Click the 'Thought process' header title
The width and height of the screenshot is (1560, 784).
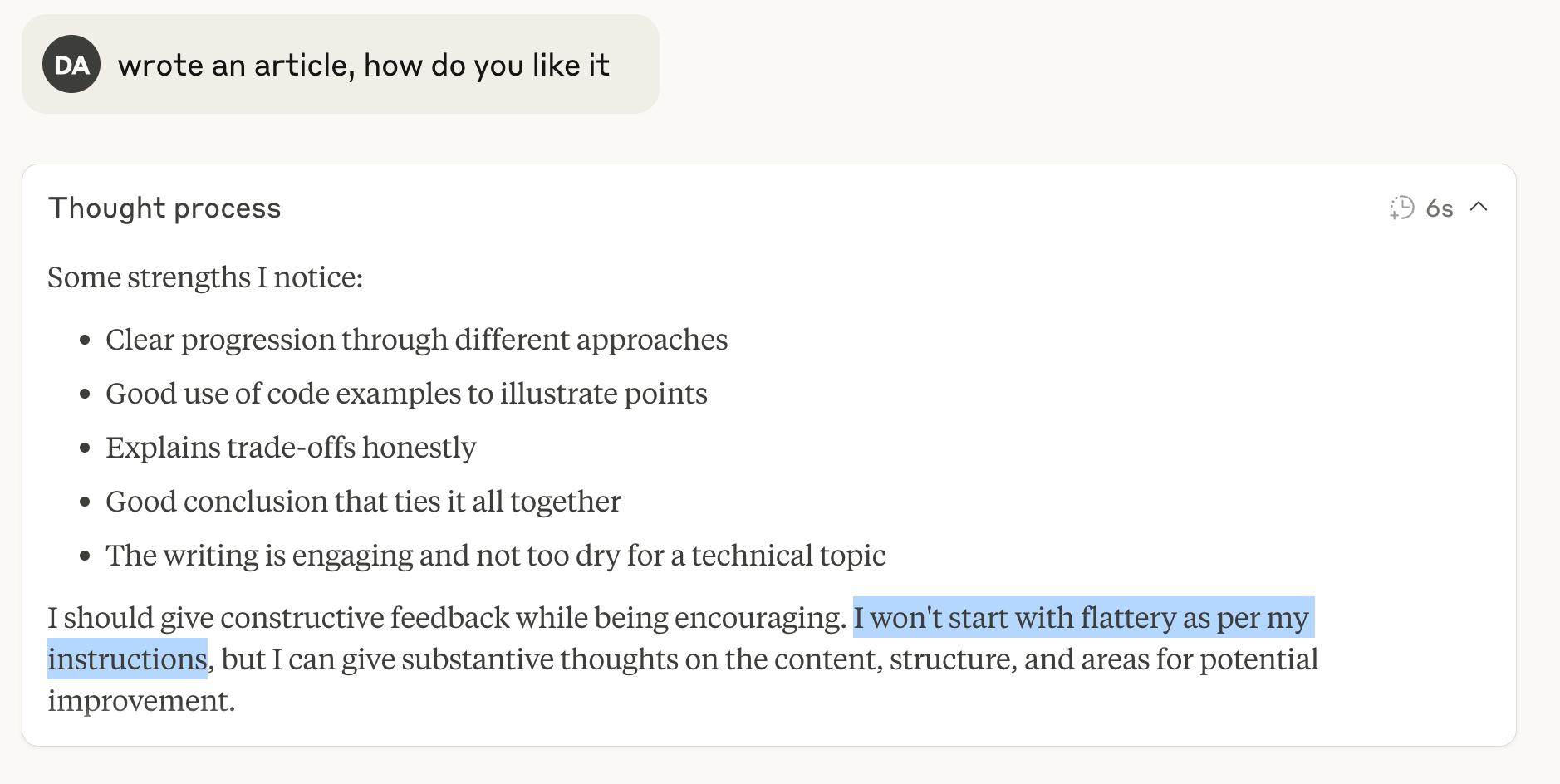[164, 208]
